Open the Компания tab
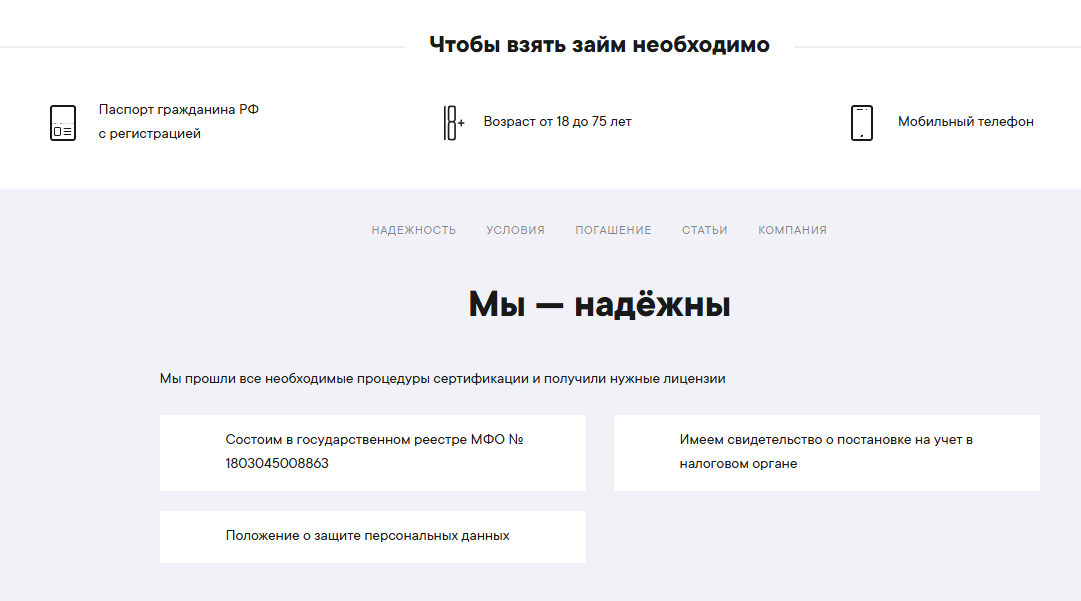Viewport: 1081px width, 601px height. [x=792, y=230]
